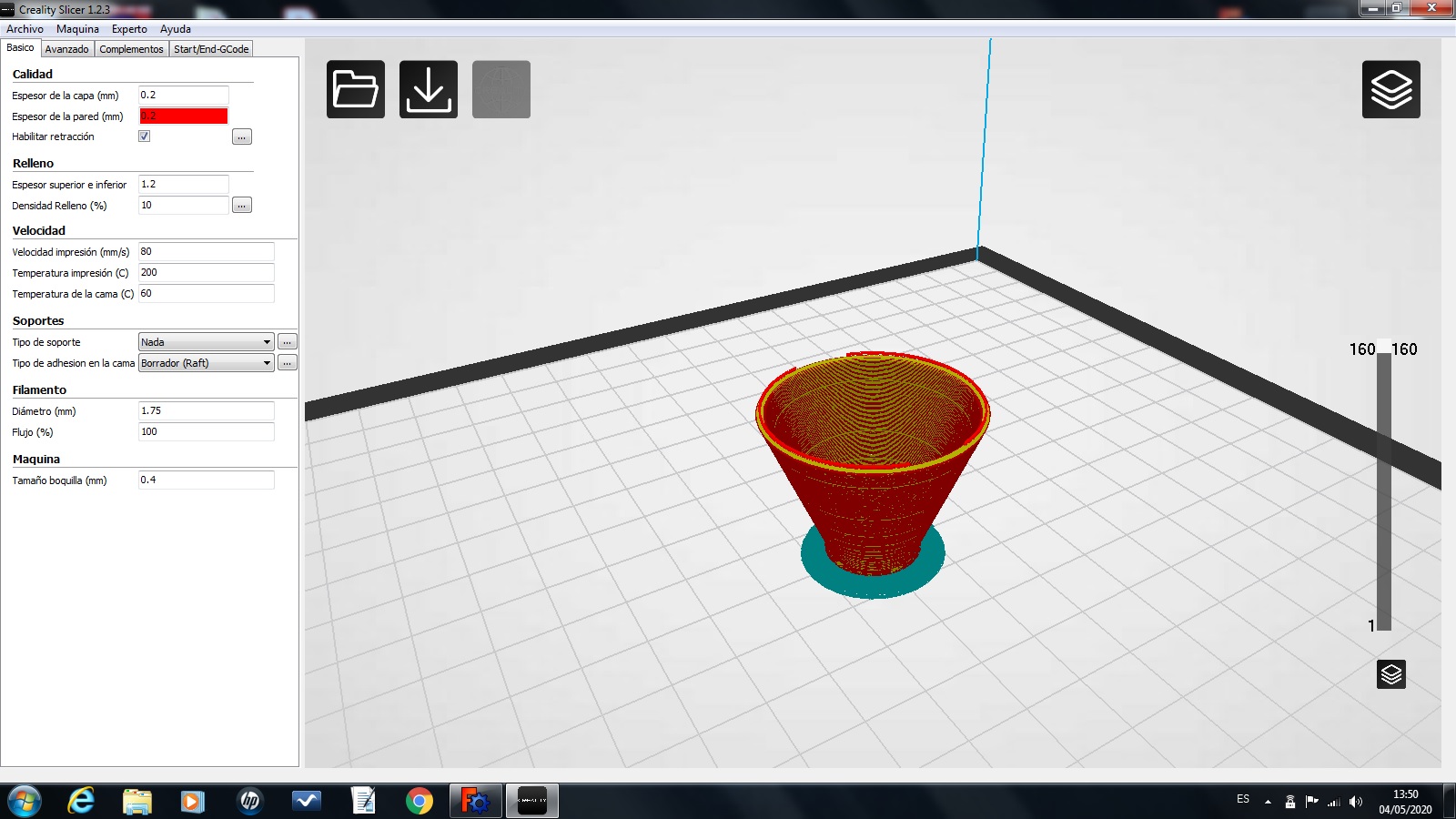Open the Start/End-GCode tab
The width and height of the screenshot is (1456, 819).
pos(211,49)
